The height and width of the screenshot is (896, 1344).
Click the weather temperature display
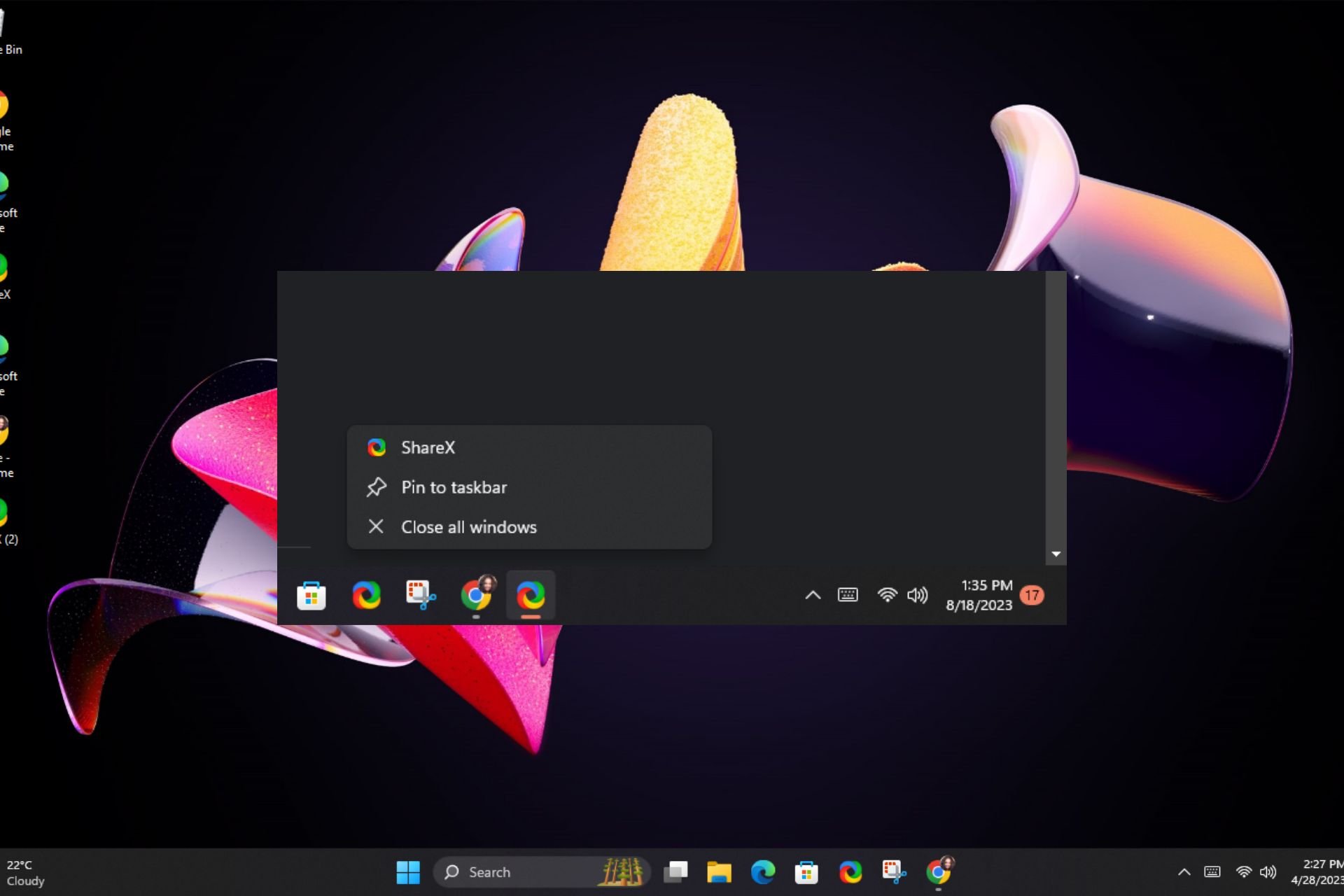[x=20, y=865]
